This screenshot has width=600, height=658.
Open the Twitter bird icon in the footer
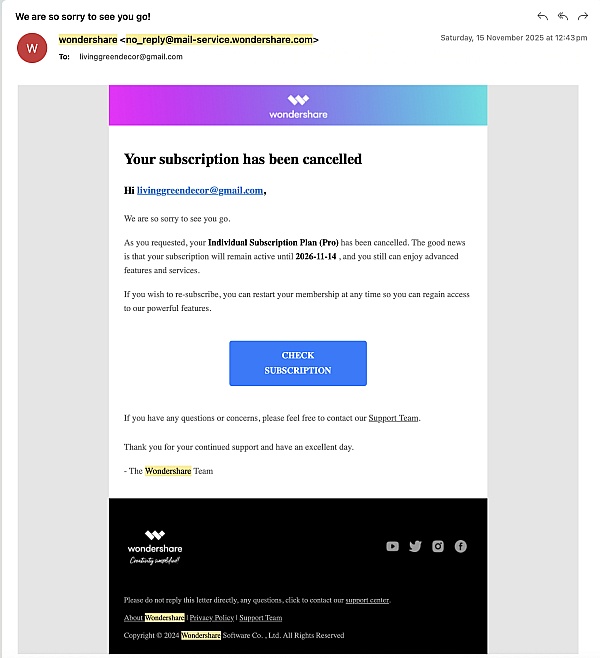click(x=415, y=546)
